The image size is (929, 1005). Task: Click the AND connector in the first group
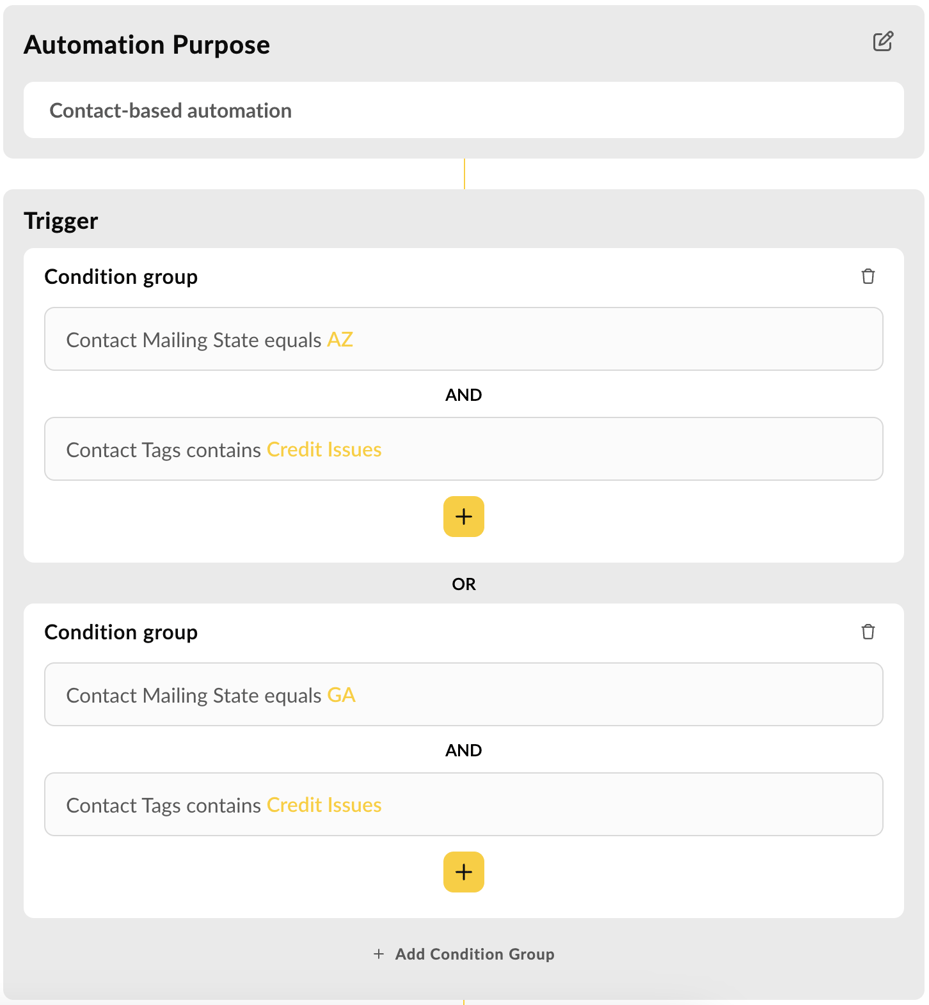pyautogui.click(x=463, y=395)
